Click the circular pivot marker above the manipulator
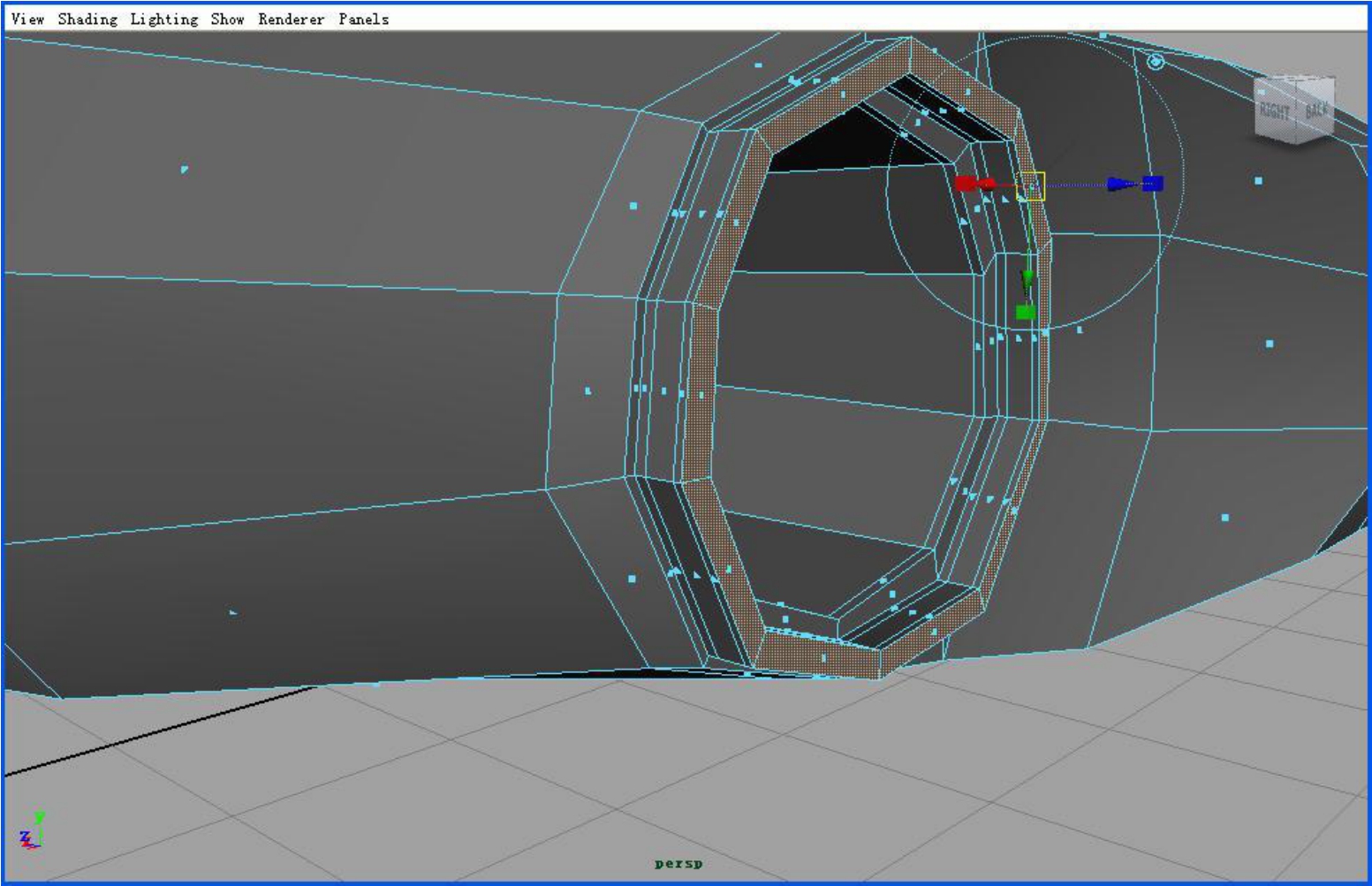Image resolution: width=1372 pixels, height=886 pixels. click(x=1155, y=62)
